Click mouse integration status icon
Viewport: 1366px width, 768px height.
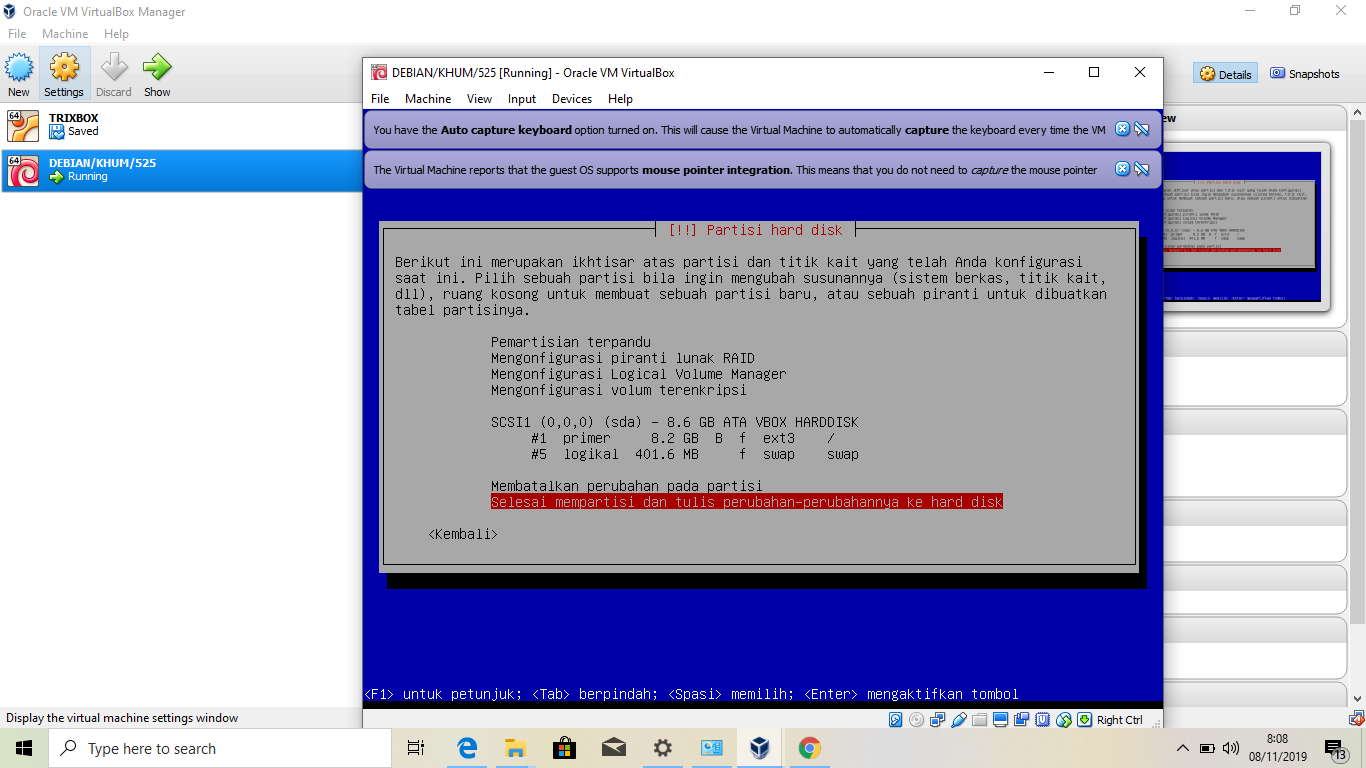[x=1064, y=720]
